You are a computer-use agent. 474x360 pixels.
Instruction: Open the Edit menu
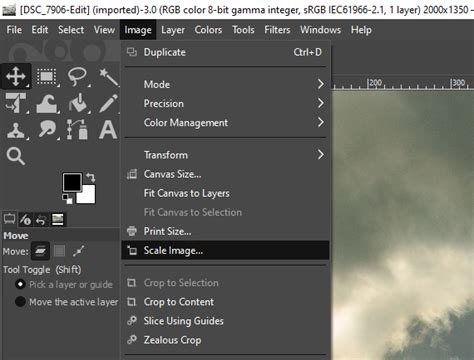pyautogui.click(x=40, y=30)
